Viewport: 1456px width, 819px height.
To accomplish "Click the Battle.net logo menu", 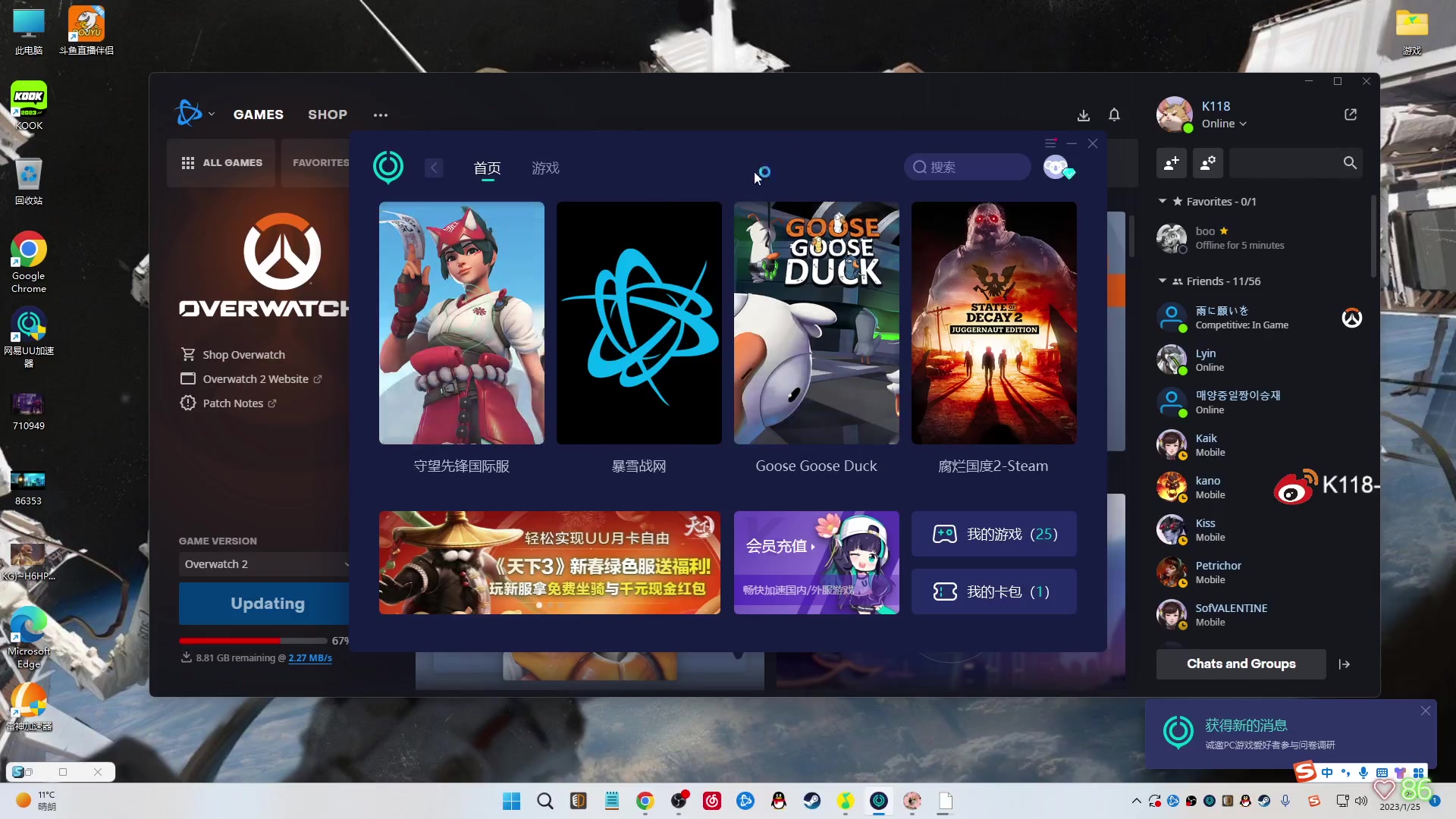I will 189,114.
